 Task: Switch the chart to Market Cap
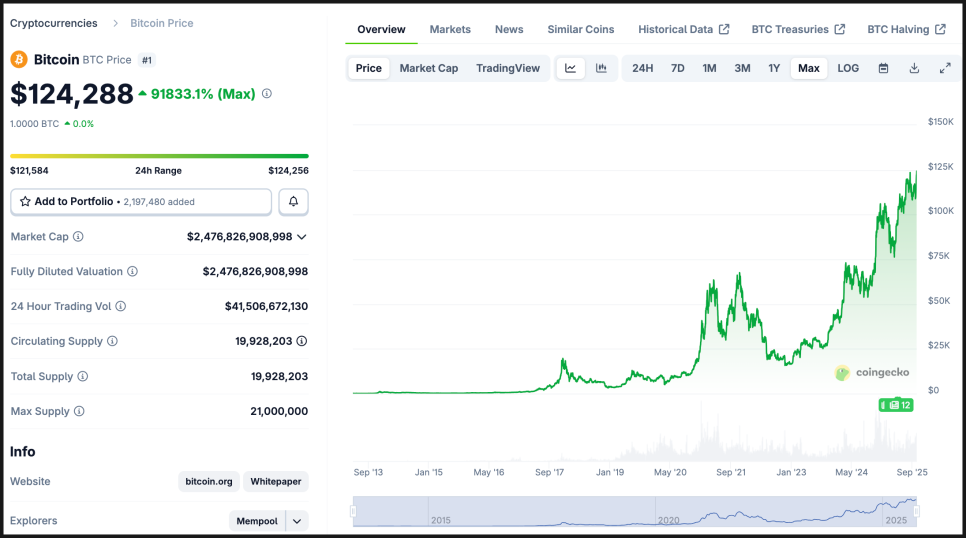tap(428, 68)
